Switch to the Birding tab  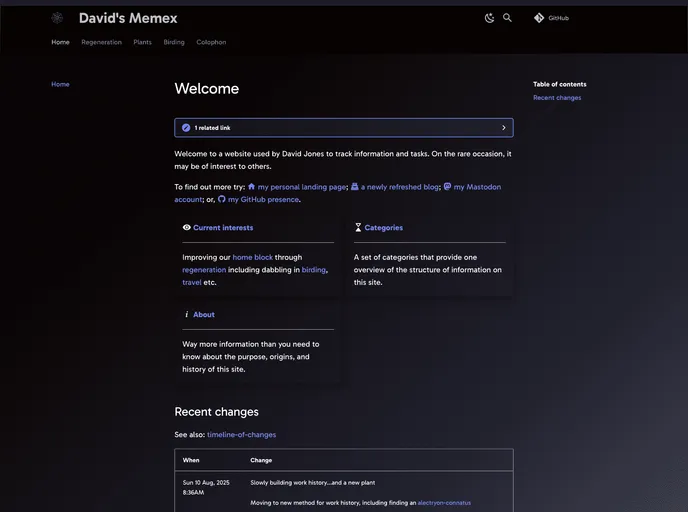point(174,42)
